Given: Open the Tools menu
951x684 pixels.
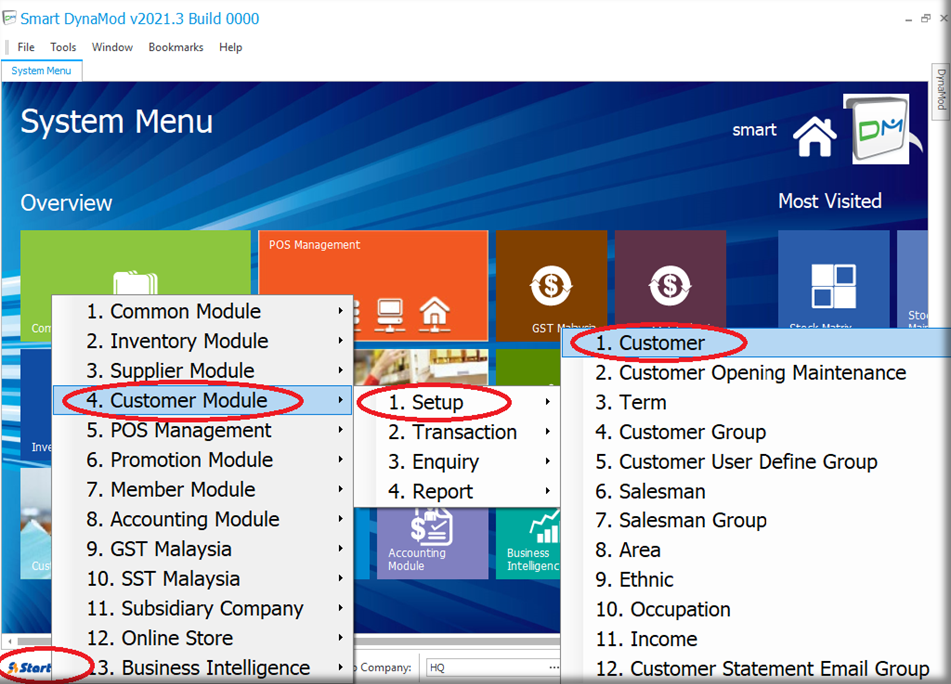Looking at the screenshot, I should [63, 47].
